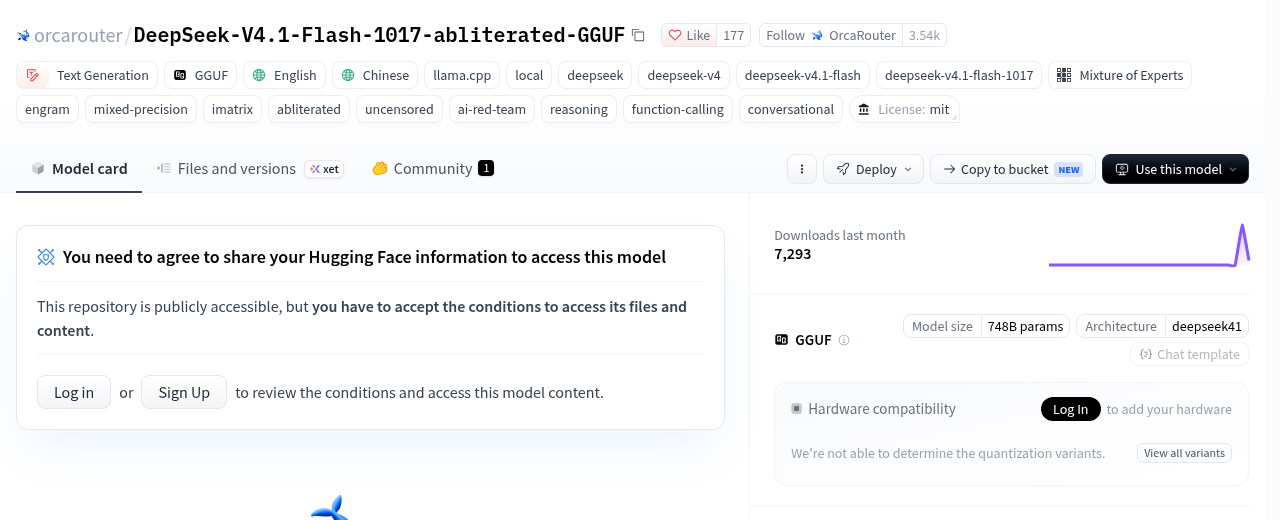
Task: Click the GGUF info circle icon
Action: (844, 340)
